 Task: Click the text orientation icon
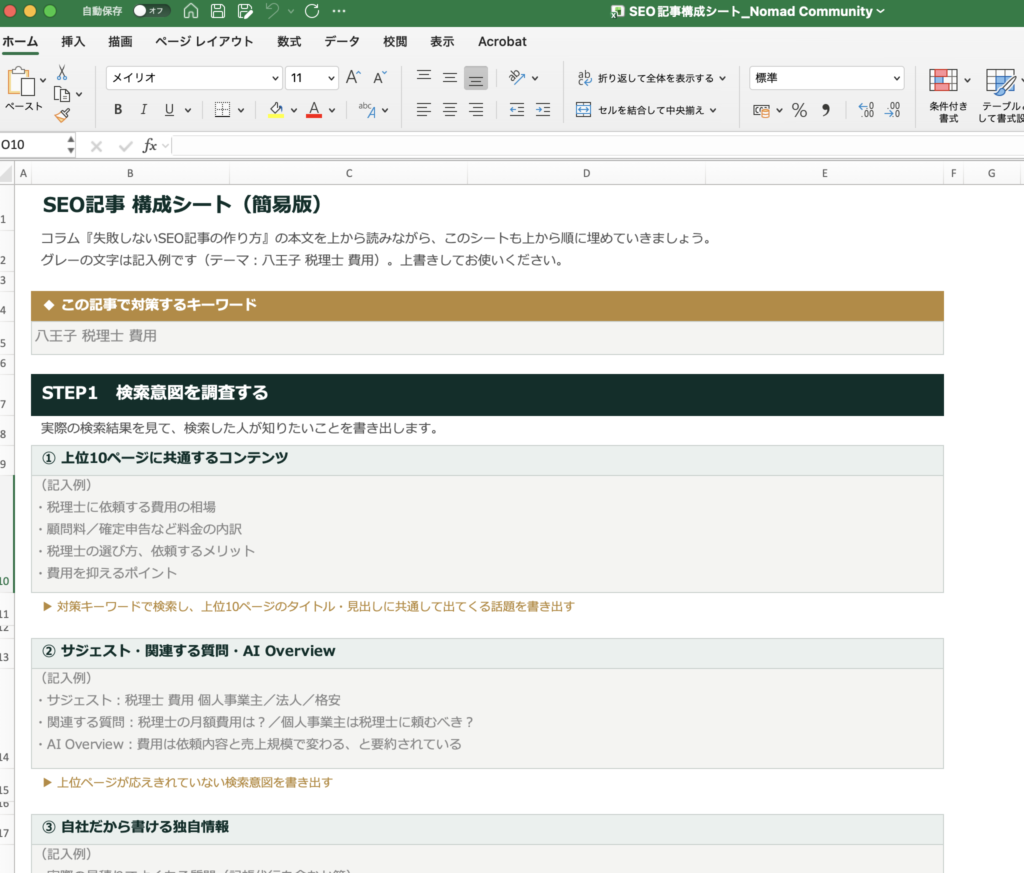[517, 78]
